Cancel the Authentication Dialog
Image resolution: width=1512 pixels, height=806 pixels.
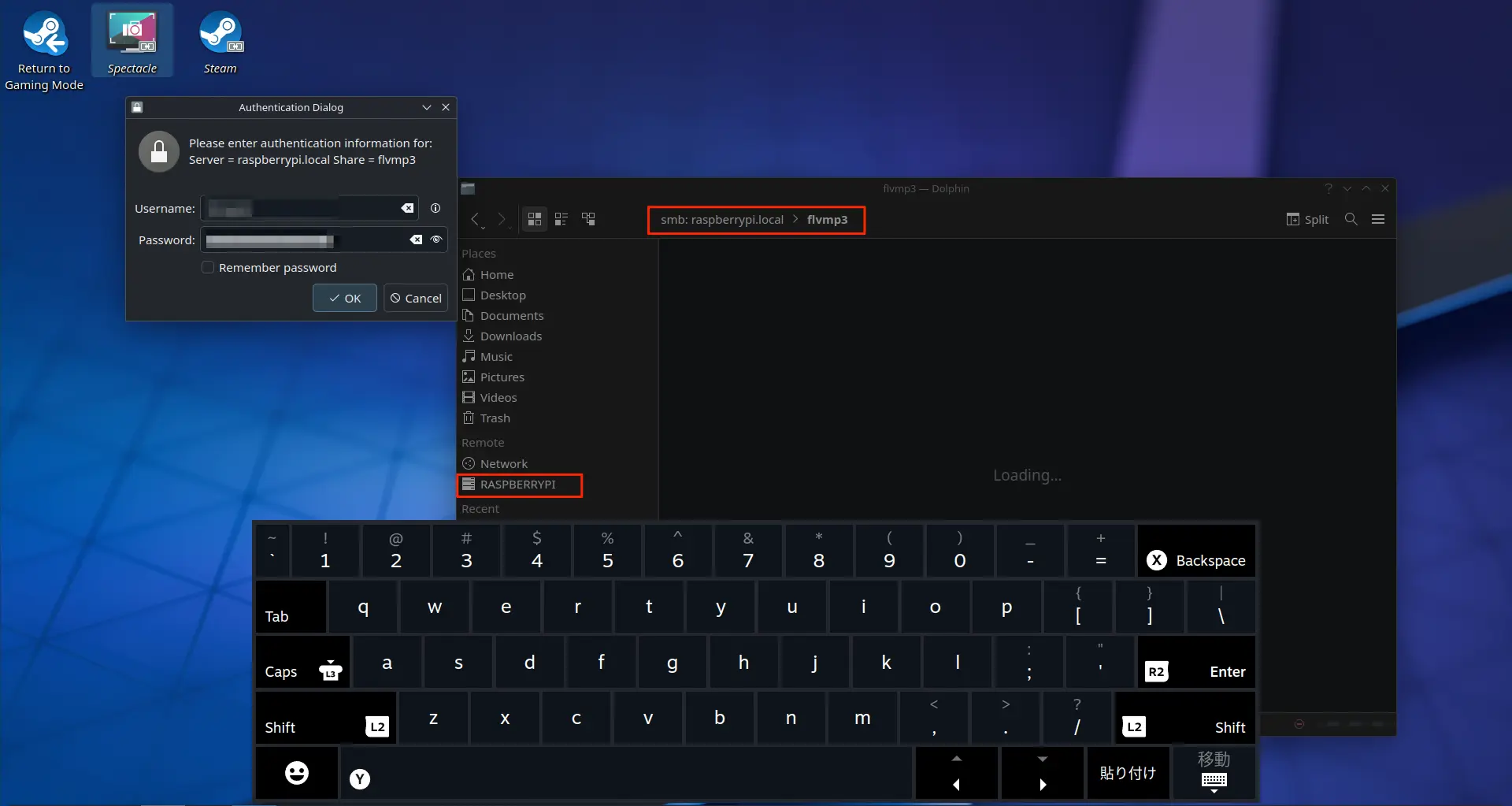[416, 298]
